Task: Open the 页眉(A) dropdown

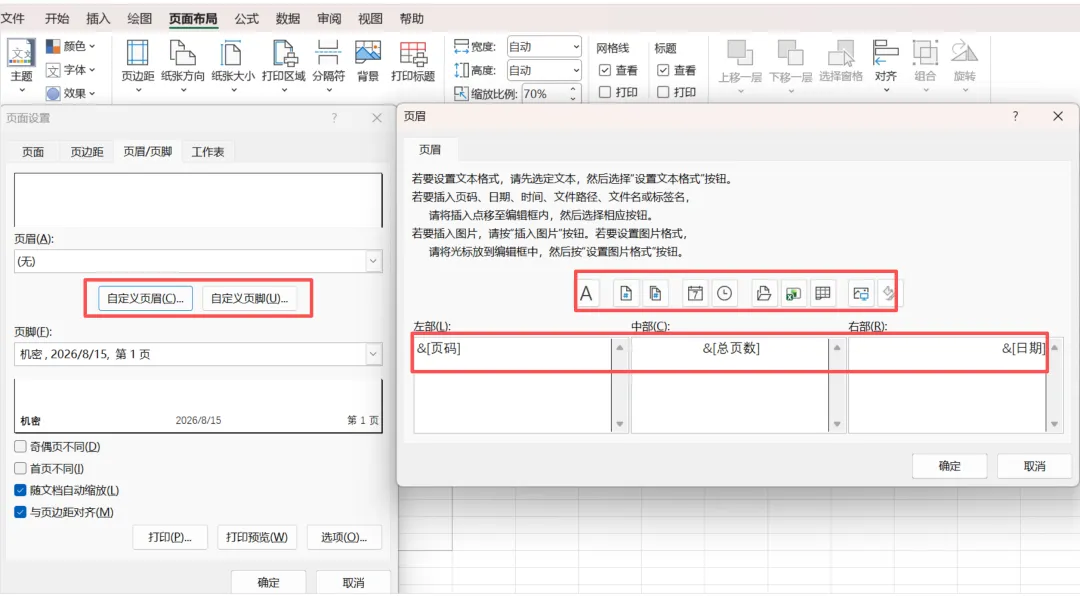Action: (x=373, y=261)
